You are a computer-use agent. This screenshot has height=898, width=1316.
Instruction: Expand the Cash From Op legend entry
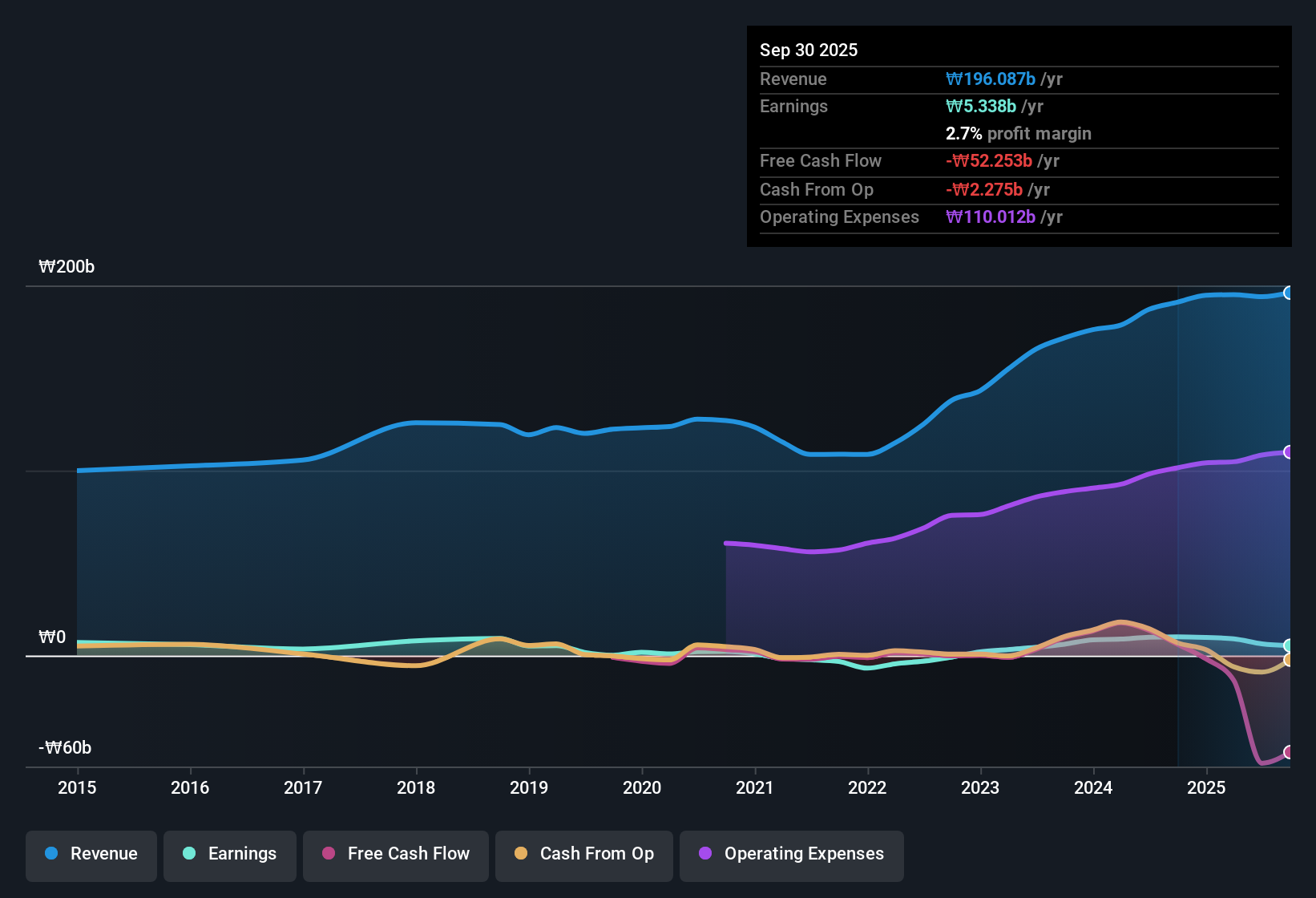coord(583,854)
